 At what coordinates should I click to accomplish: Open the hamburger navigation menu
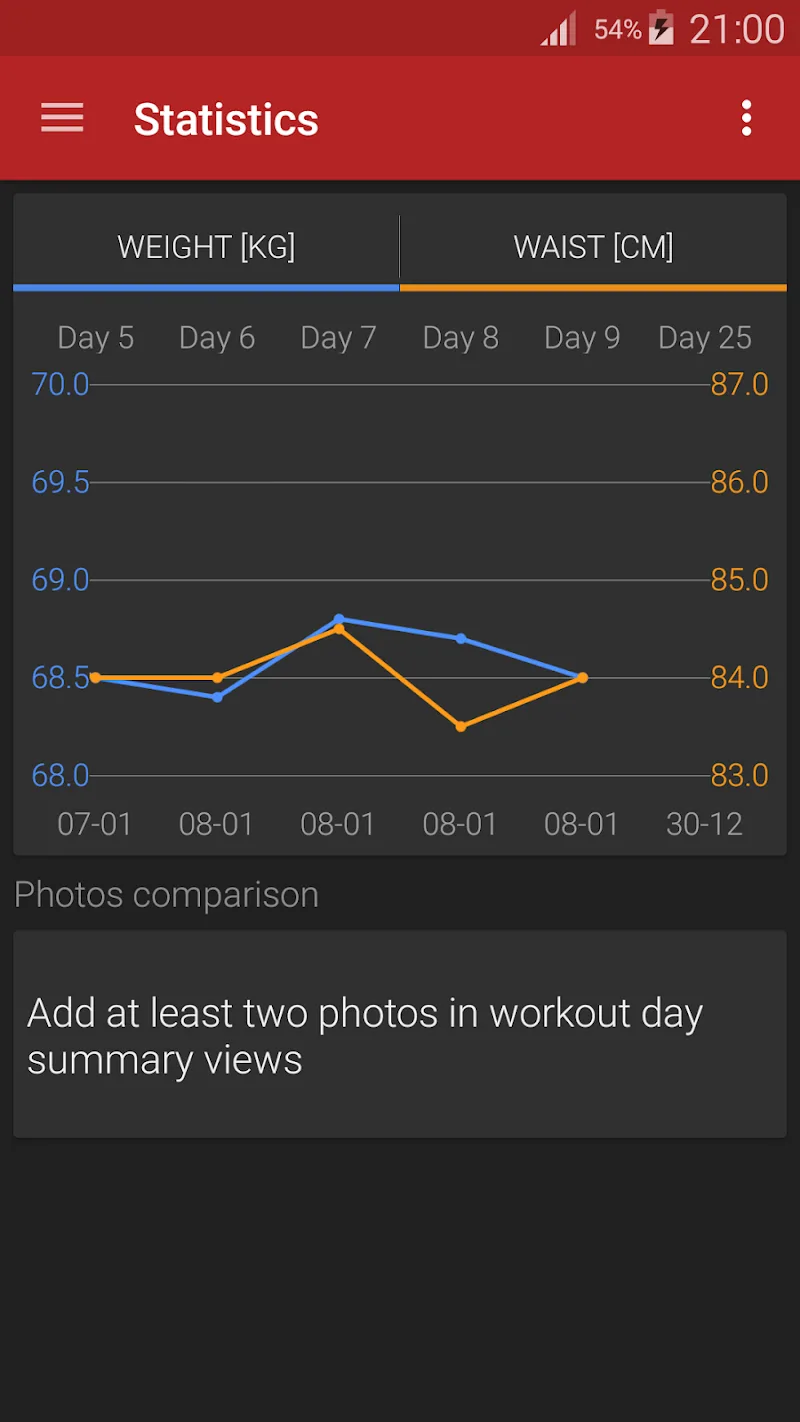pyautogui.click(x=62, y=118)
